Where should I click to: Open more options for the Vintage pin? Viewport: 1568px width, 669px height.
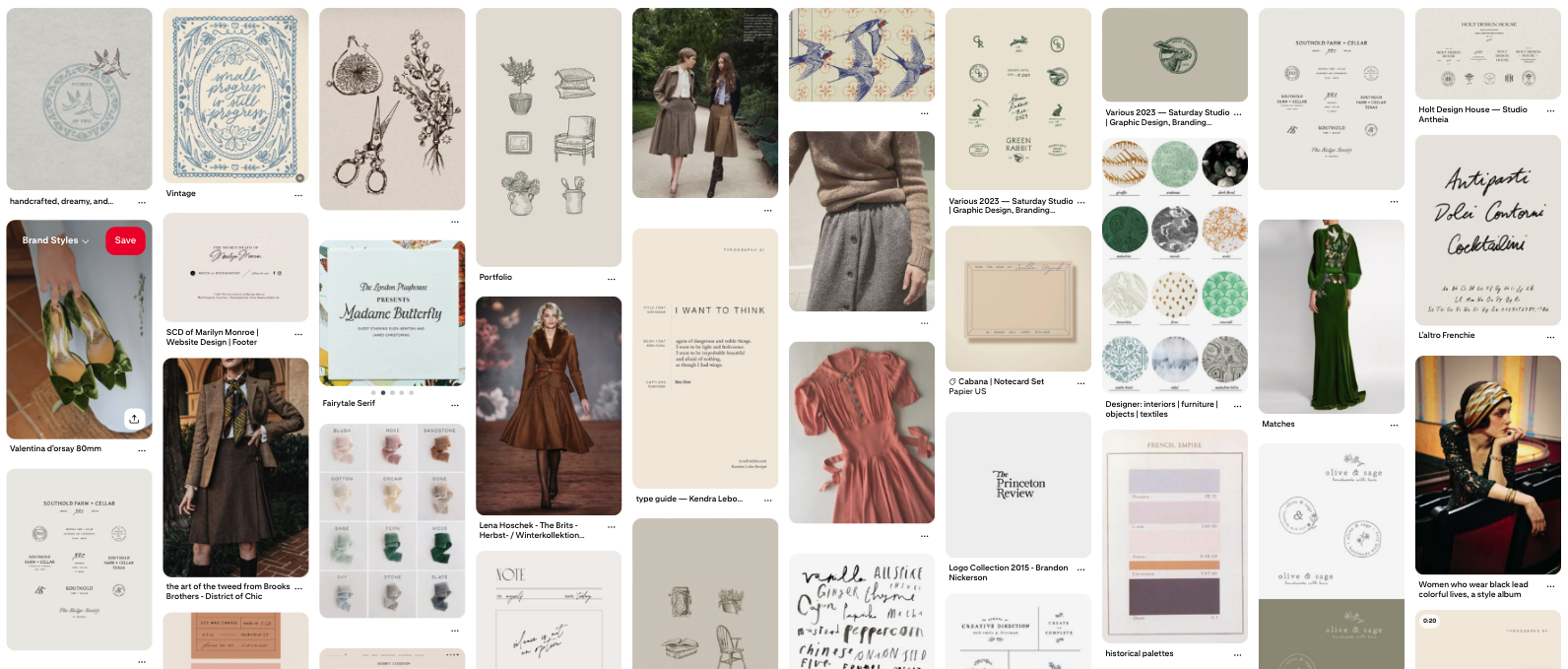click(x=298, y=195)
